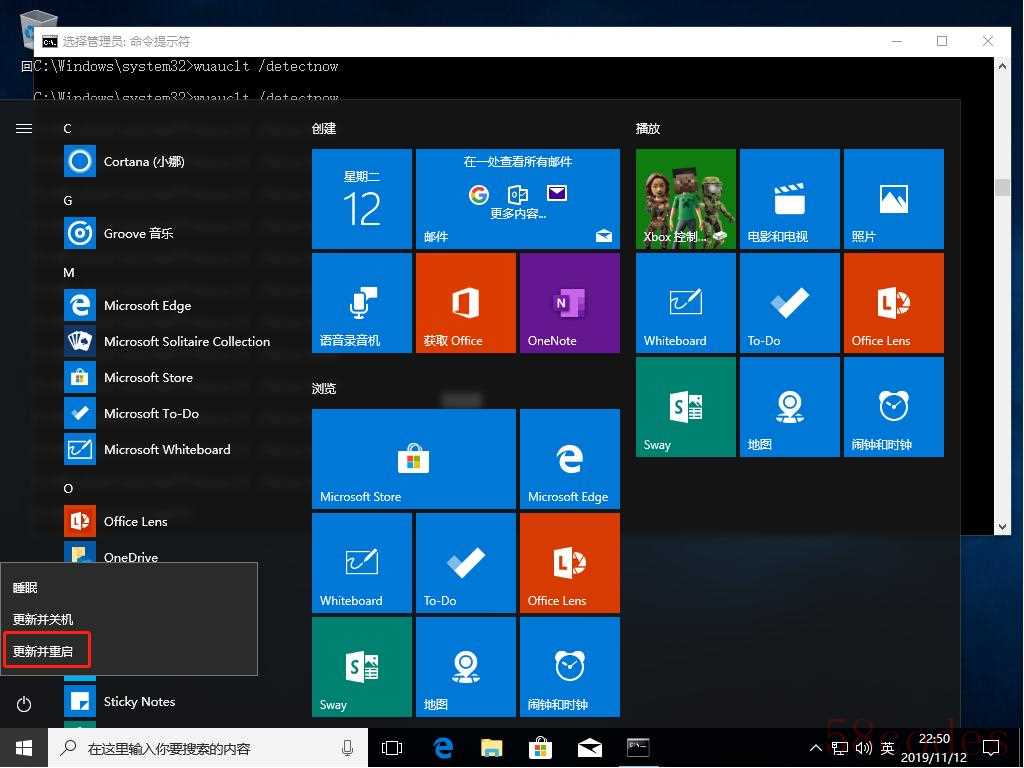The width and height of the screenshot is (1024, 768).
Task: Open the Microsoft Edge tile under 浏览
Action: pyautogui.click(x=569, y=459)
